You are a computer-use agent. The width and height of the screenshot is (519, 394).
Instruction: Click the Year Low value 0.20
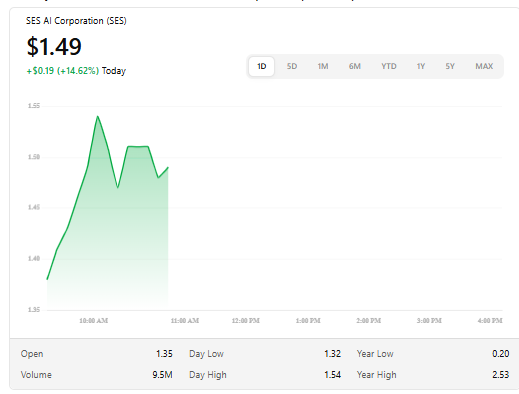pos(501,354)
